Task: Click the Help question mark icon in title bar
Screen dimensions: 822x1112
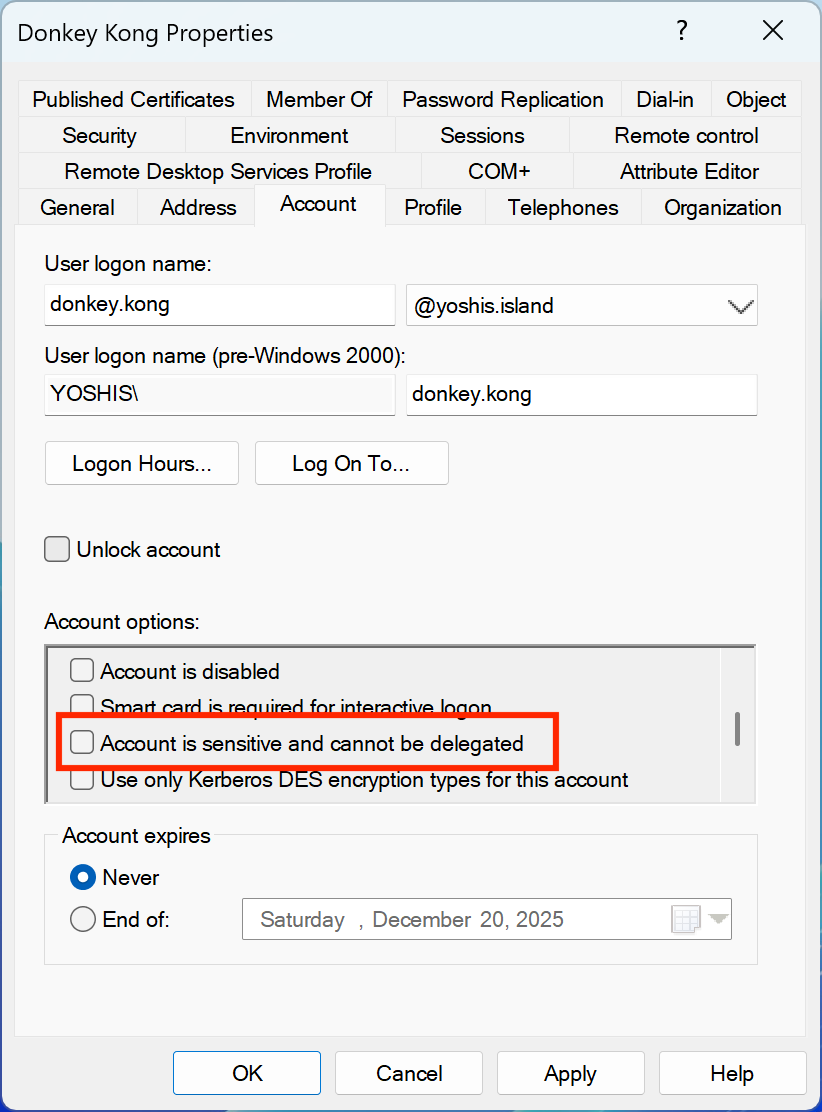Action: (x=682, y=31)
